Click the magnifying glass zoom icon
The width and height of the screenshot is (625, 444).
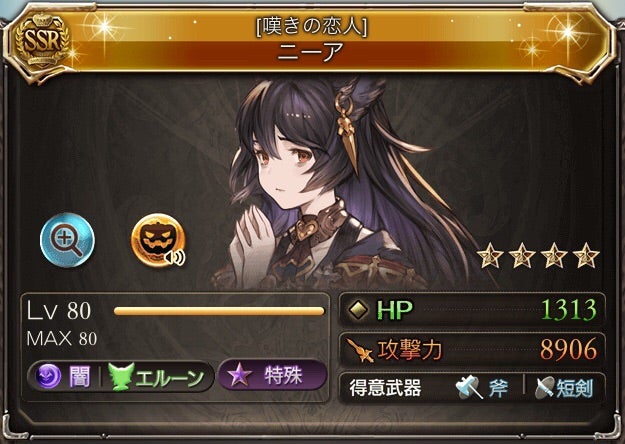[67, 240]
